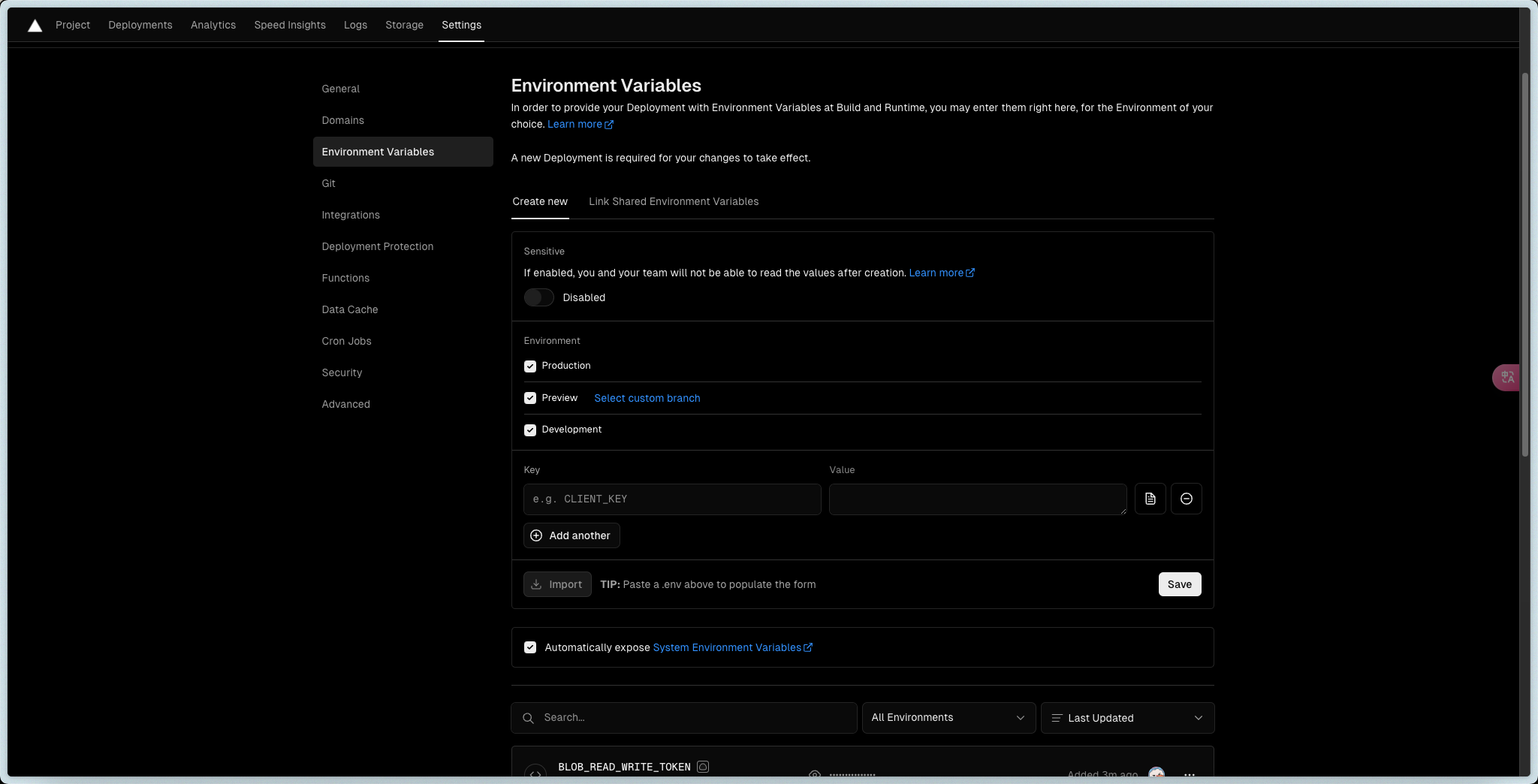Open Domains settings in sidebar

click(x=403, y=120)
